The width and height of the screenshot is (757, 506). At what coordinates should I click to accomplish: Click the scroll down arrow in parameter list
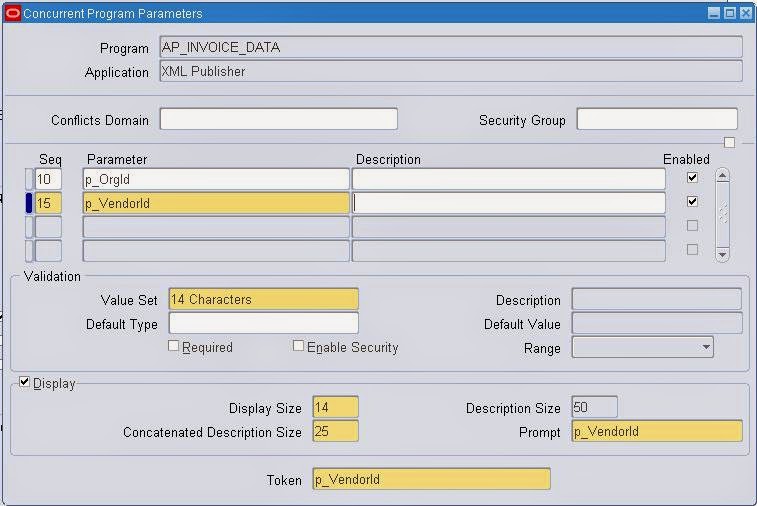point(722,254)
